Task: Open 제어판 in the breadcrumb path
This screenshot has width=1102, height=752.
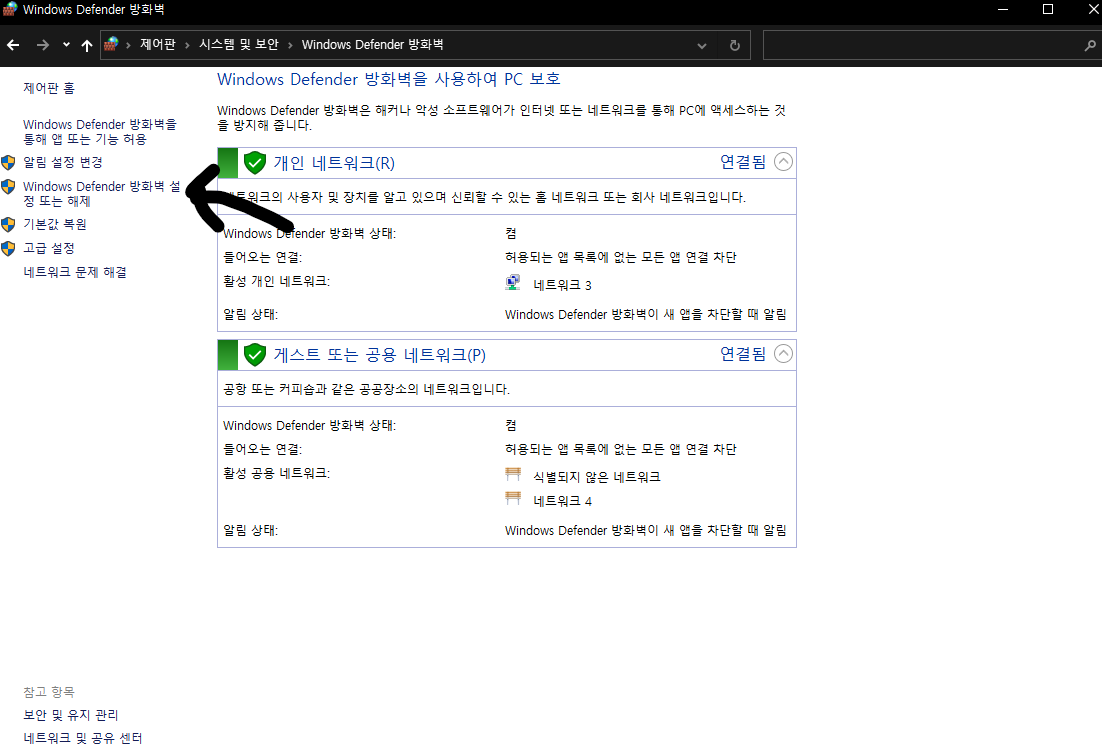Action: point(157,44)
